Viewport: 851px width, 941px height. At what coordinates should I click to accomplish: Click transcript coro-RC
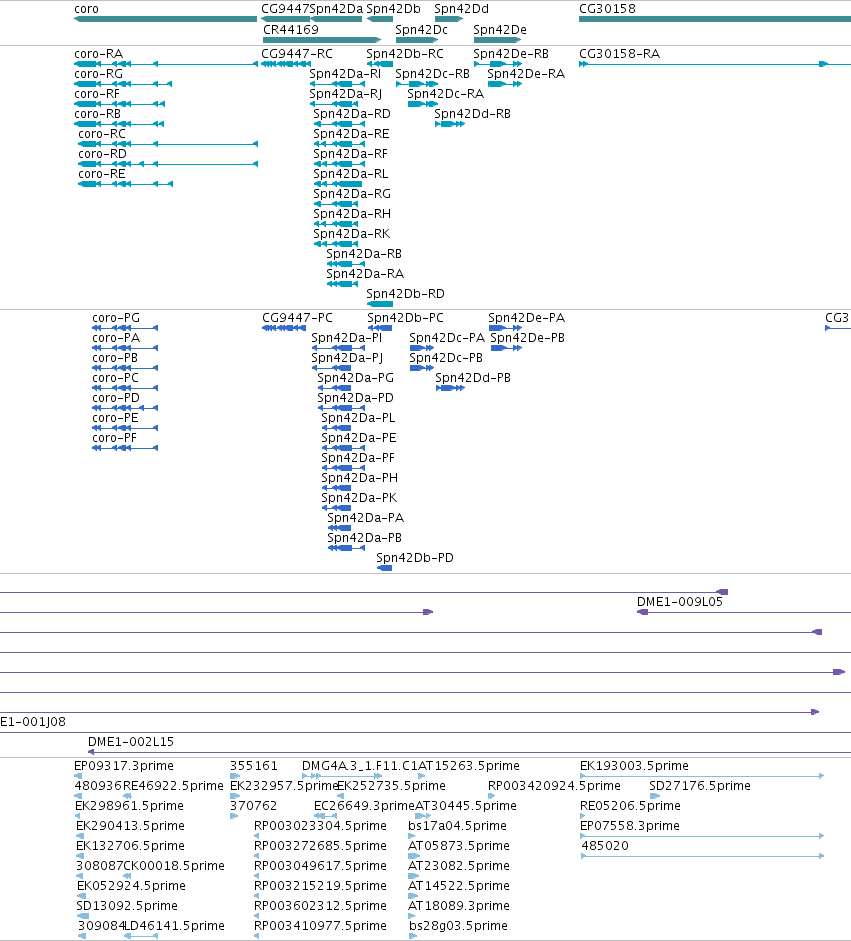pos(168,144)
